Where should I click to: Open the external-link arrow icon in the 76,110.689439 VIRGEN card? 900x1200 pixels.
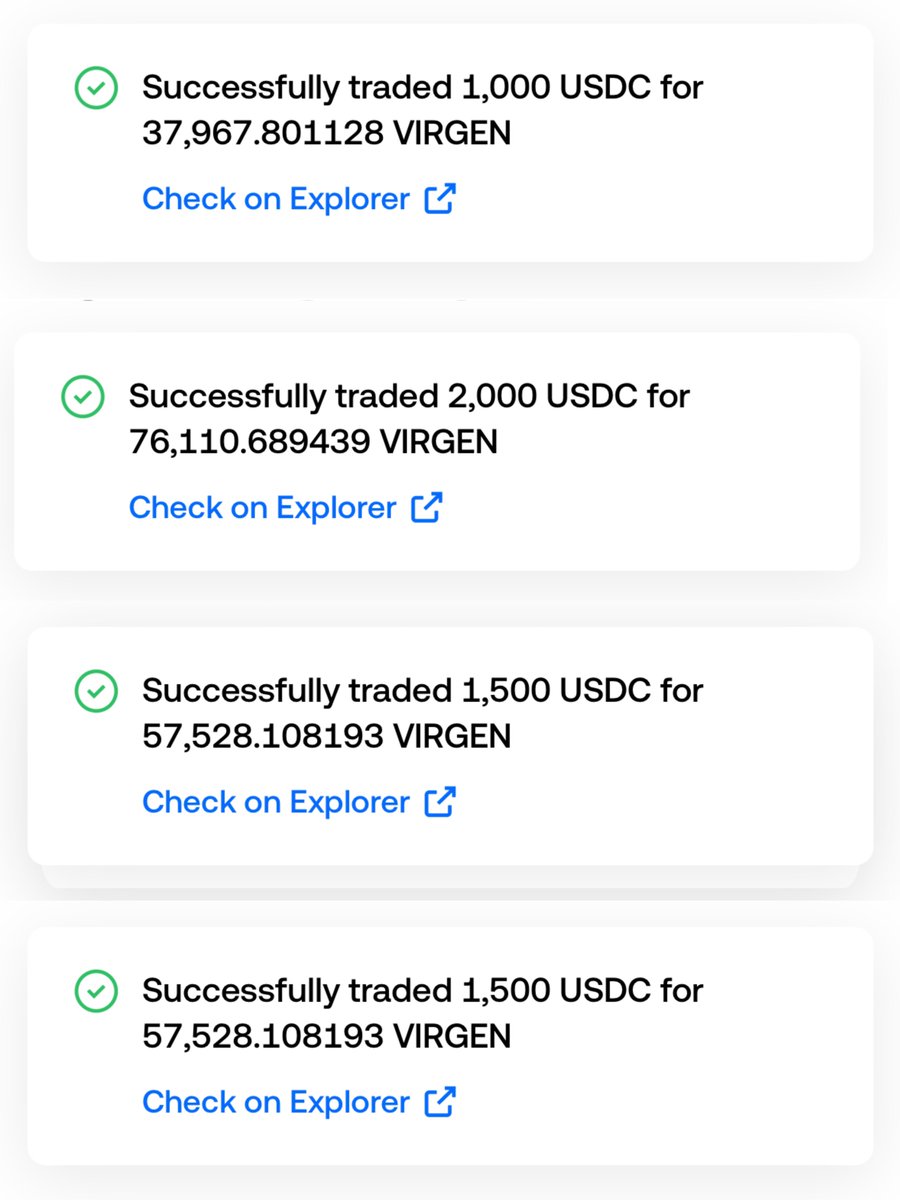click(427, 507)
